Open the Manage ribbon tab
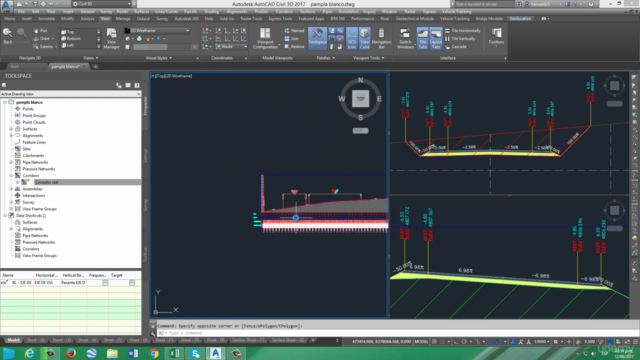The height and width of the screenshot is (360, 640). click(123, 19)
